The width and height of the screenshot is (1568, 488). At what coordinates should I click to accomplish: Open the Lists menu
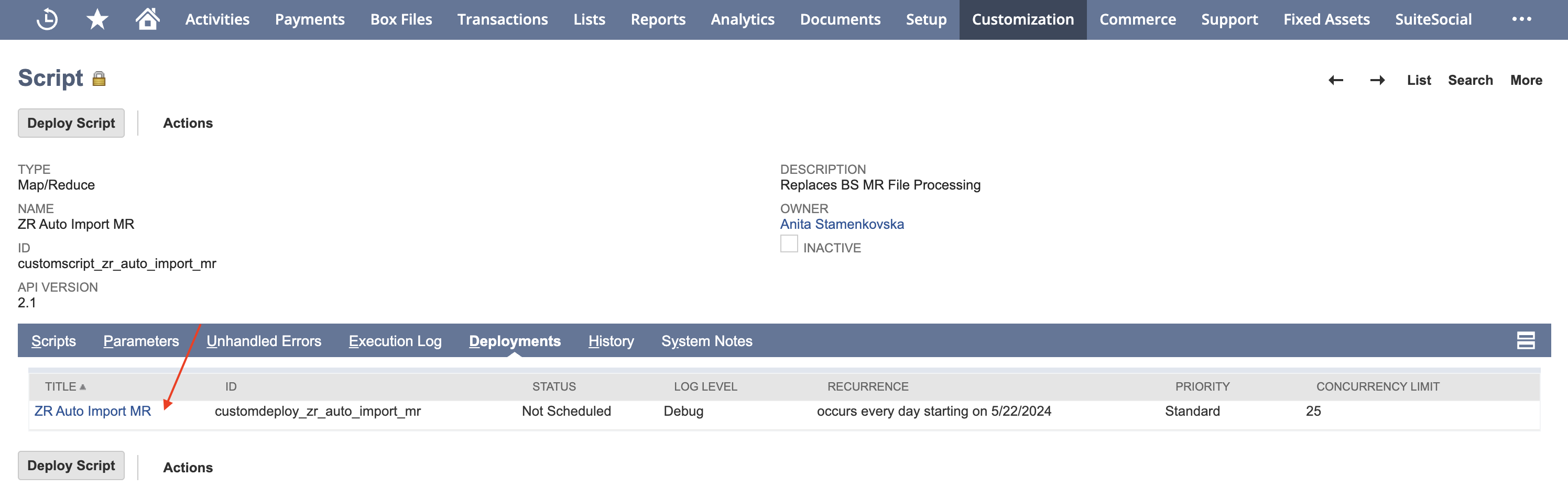click(x=589, y=19)
